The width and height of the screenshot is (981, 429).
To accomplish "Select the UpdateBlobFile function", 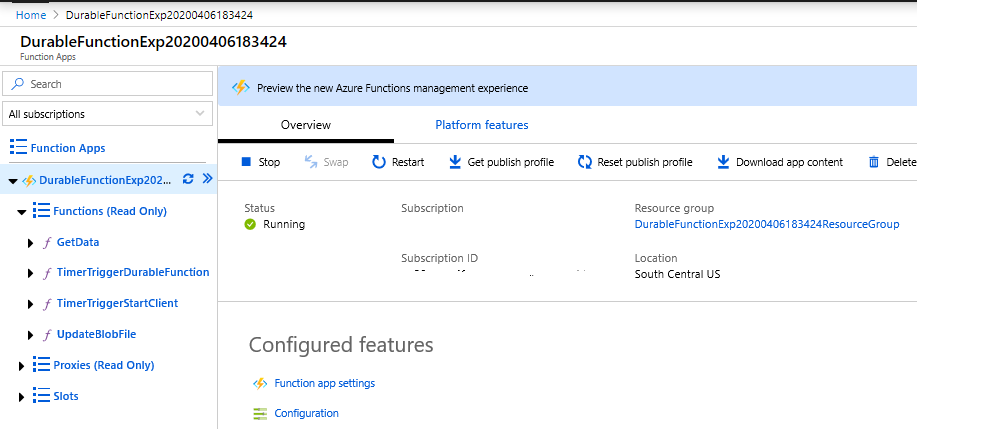I will click(x=96, y=334).
